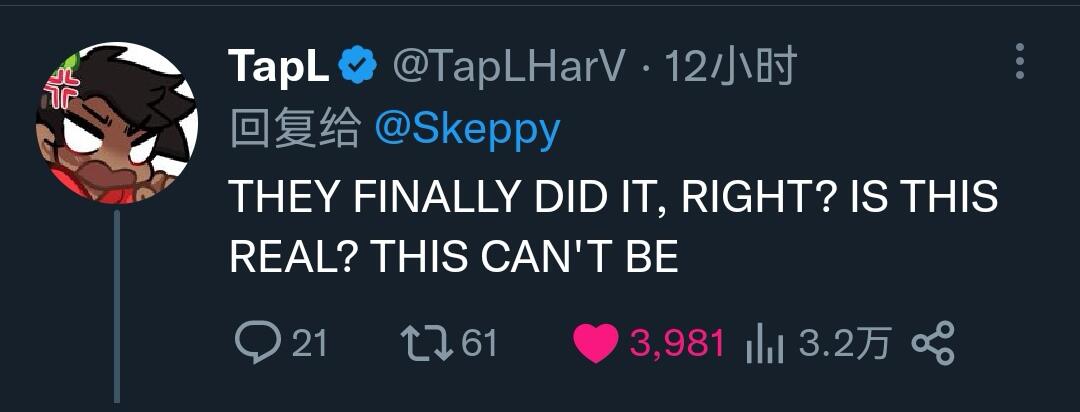Click the 回复给 reply-to label
This screenshot has height=412, width=1080.
[295, 130]
